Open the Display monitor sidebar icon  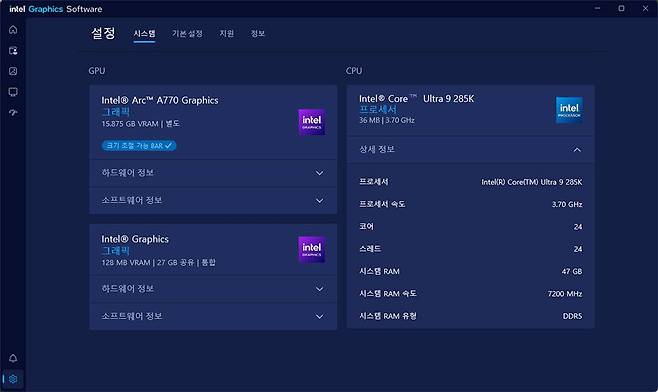click(13, 92)
